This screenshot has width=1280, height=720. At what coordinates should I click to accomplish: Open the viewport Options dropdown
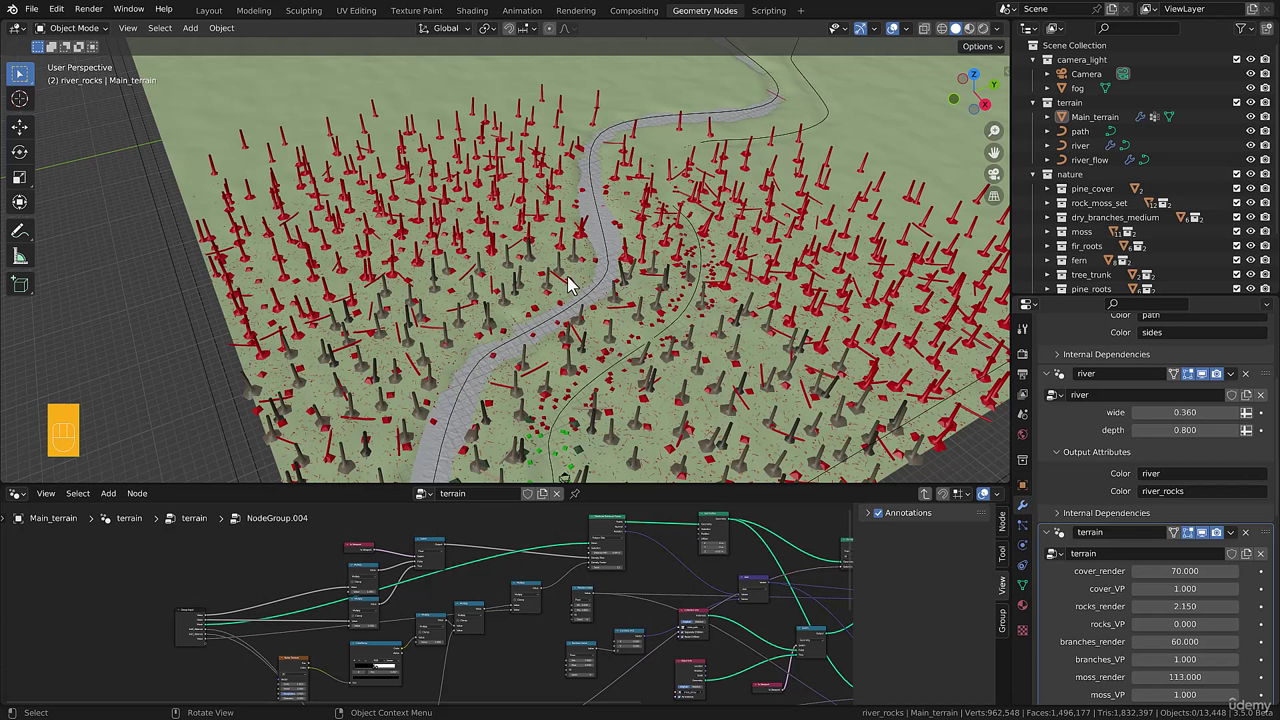coord(981,46)
